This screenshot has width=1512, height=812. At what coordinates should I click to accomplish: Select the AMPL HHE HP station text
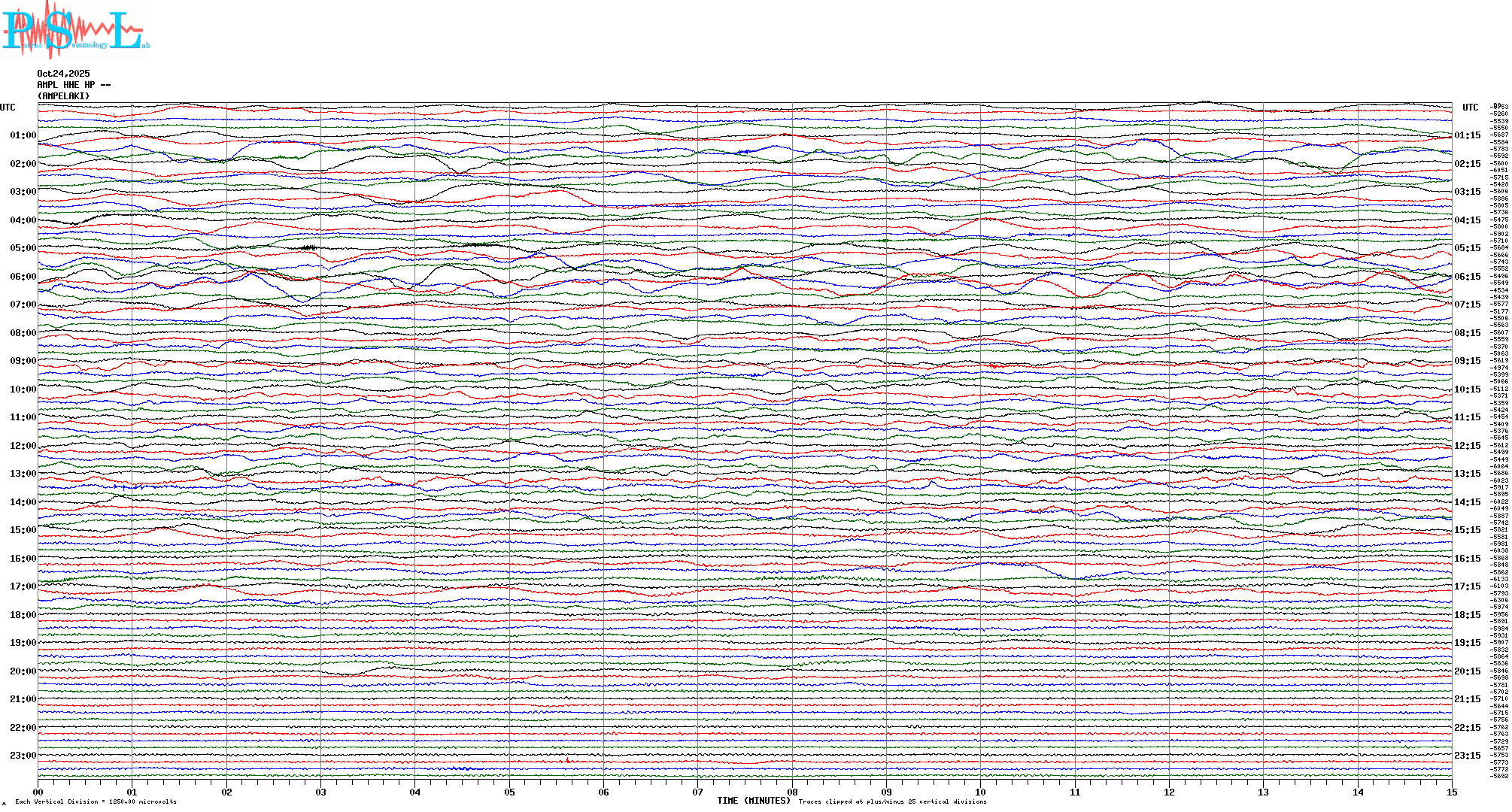tap(74, 85)
